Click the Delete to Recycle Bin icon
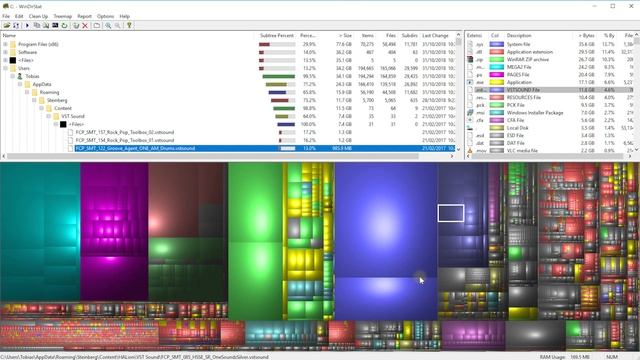The width and height of the screenshot is (640, 360). pos(76,25)
